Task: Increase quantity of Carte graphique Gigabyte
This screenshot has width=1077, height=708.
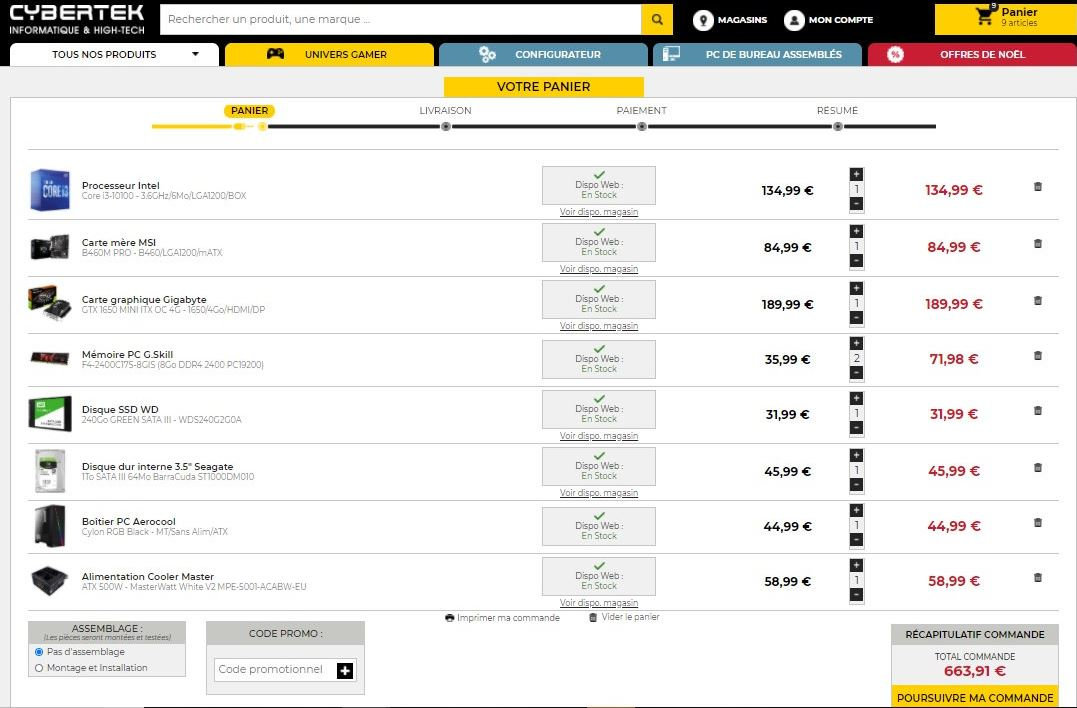Action: [x=856, y=288]
